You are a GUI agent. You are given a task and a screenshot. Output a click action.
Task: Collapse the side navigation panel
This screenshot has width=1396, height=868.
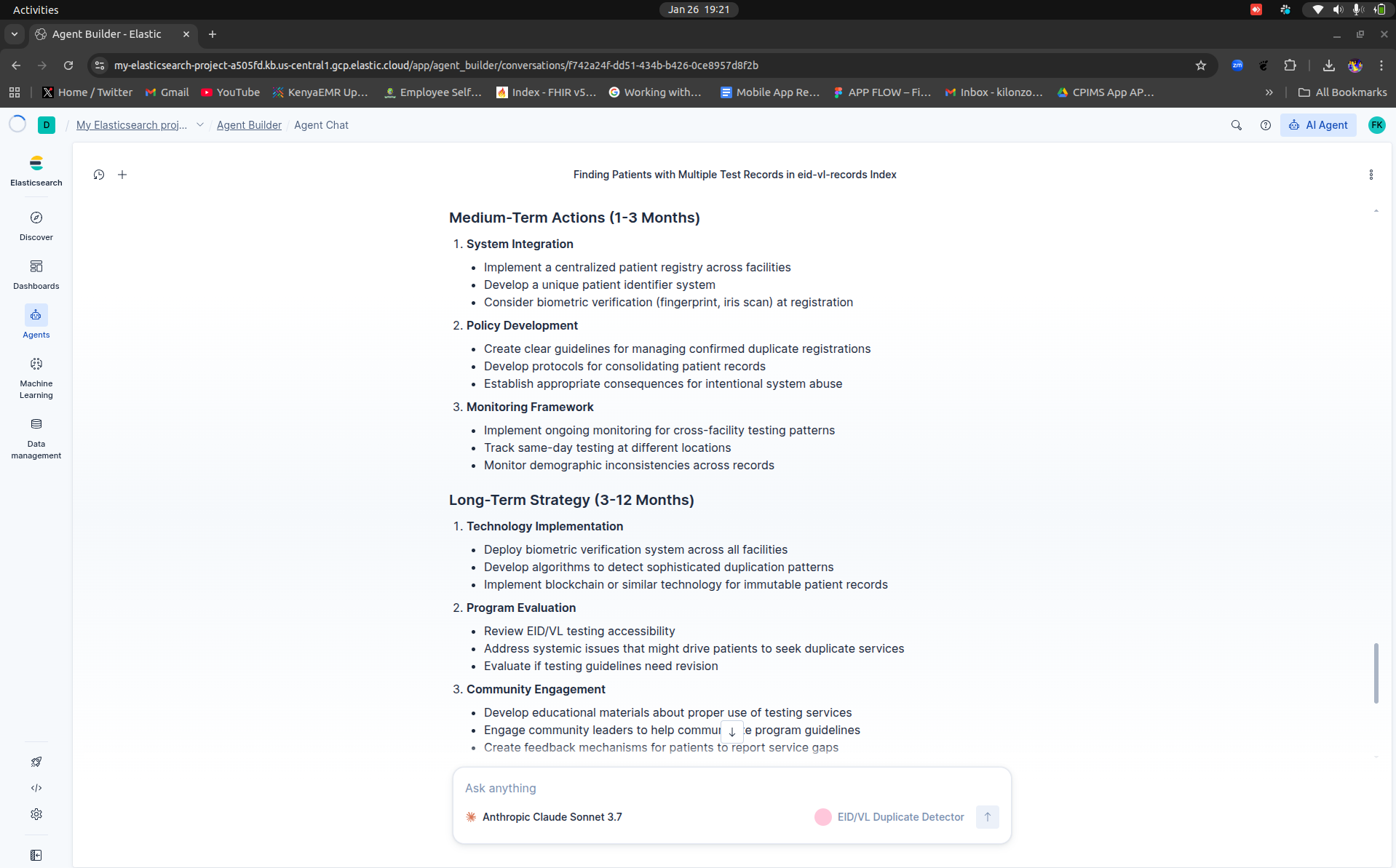tap(36, 855)
